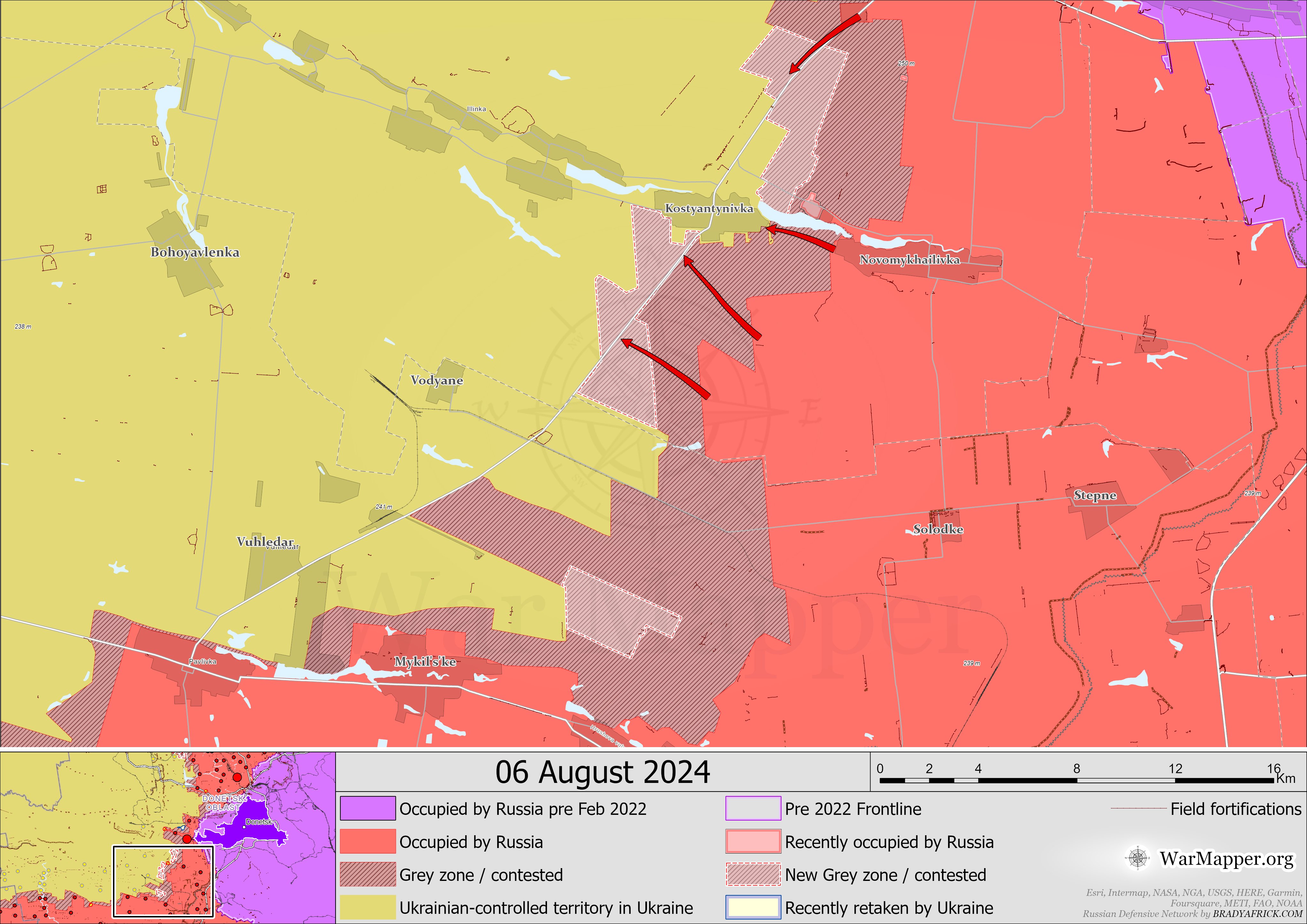
Task: Click the white rectangle on the inset map
Action: click(x=163, y=882)
